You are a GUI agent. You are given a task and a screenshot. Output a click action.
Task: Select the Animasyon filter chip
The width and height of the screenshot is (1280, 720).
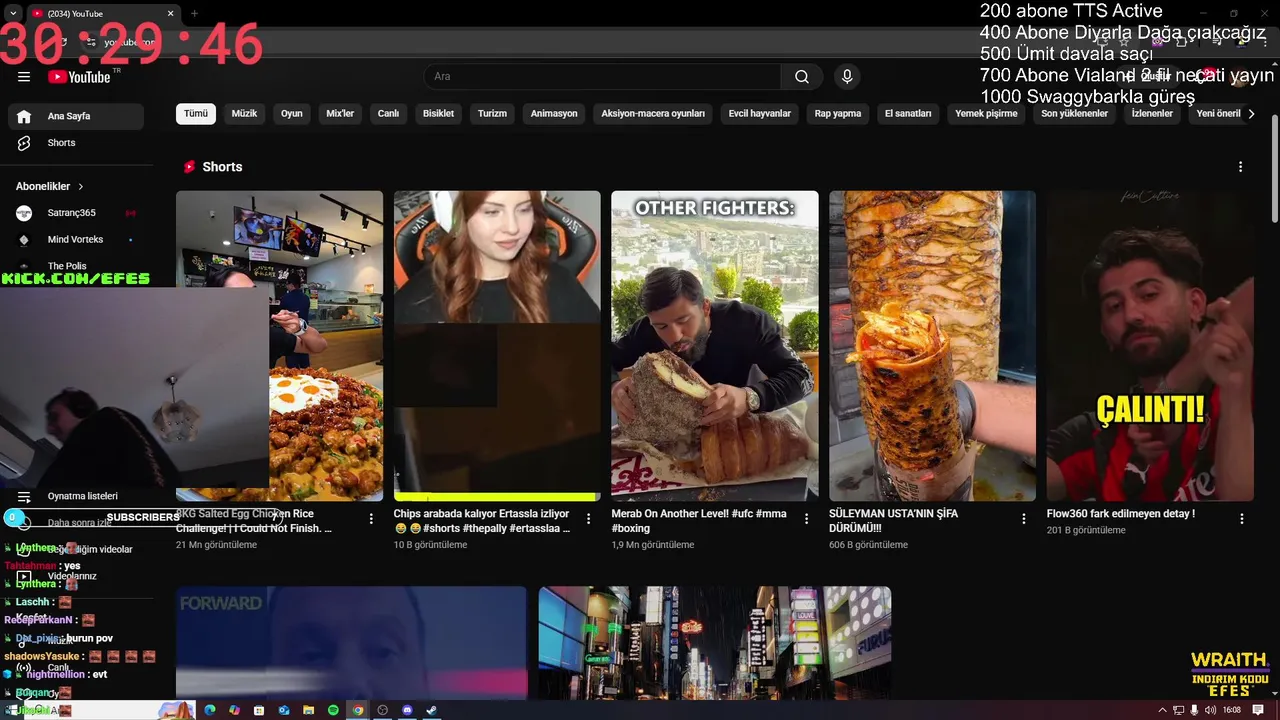554,114
